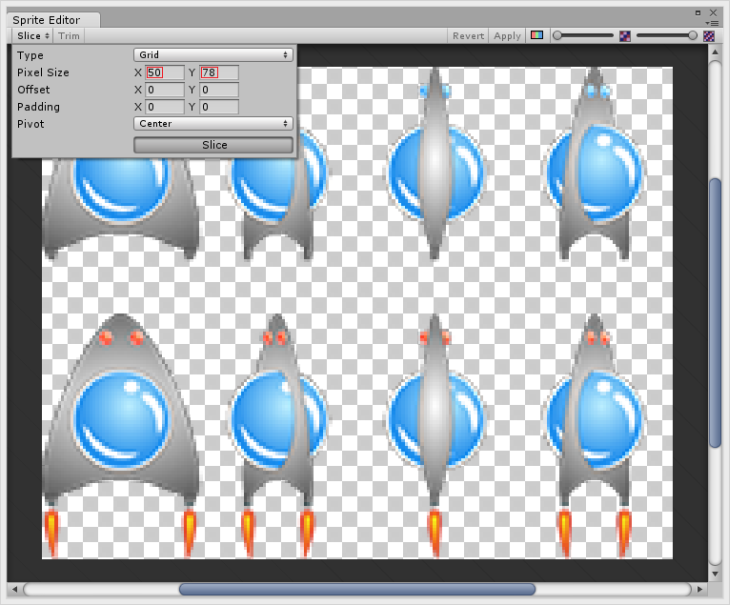
Task: Click the scroll left arrow
Action: 14,589
